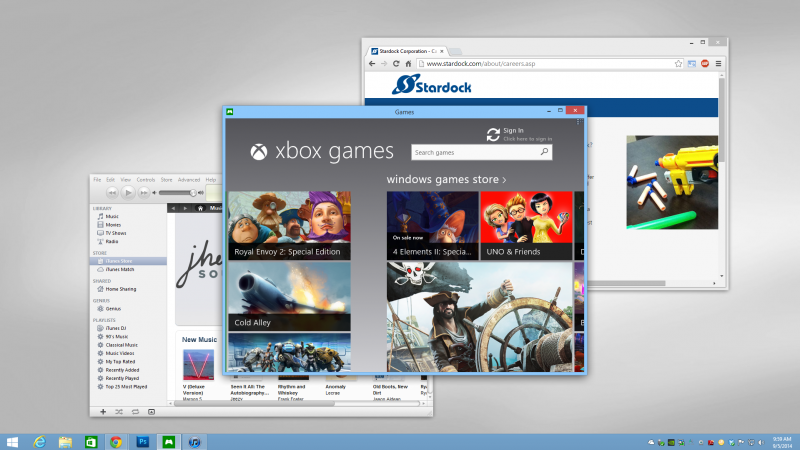800x450 pixels.
Task: Open the iTunes Advanced menu
Action: 189,180
